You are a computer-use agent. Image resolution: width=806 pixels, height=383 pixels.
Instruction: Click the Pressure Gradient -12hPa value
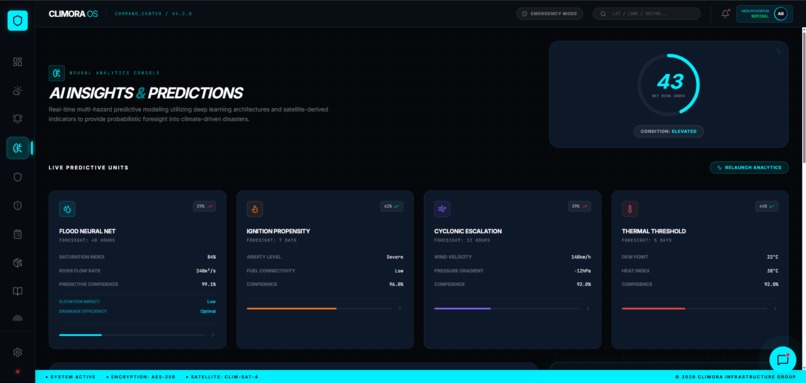coord(582,270)
